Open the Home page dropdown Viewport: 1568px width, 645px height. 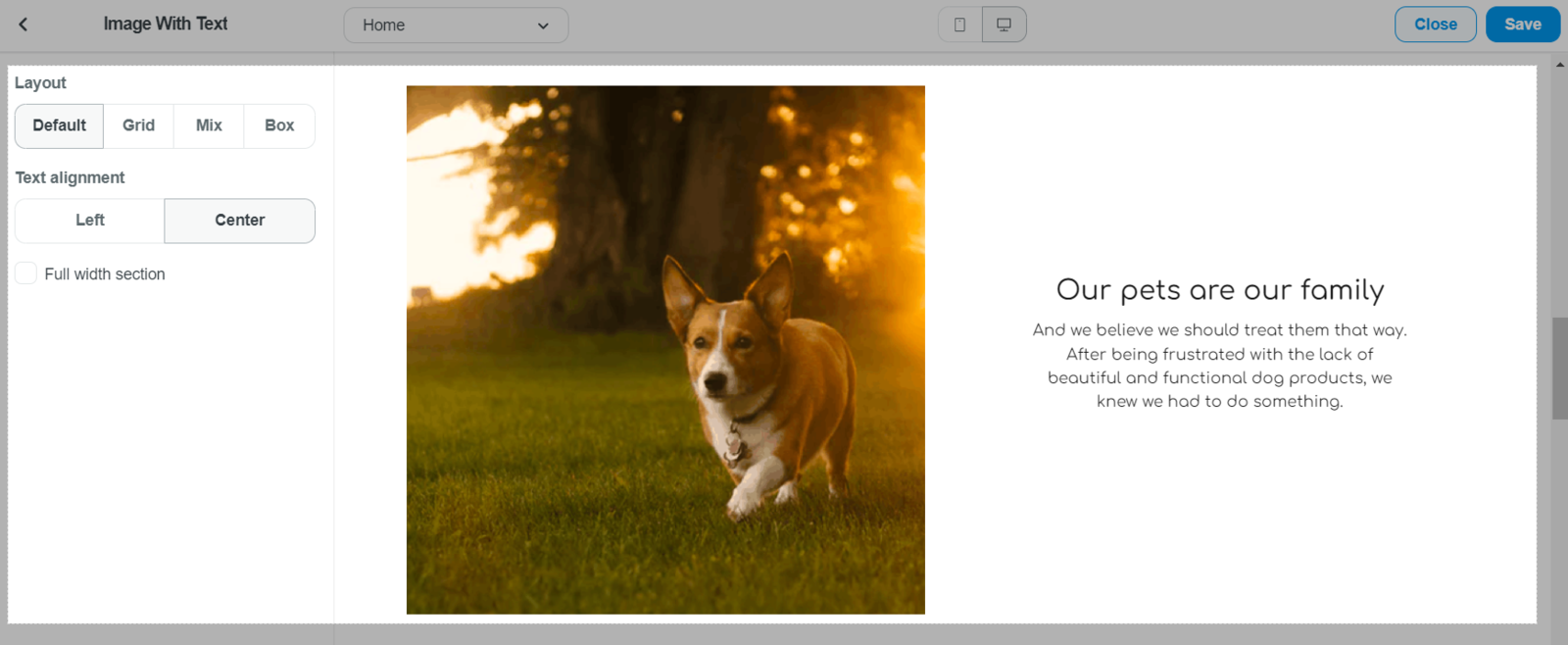point(456,25)
